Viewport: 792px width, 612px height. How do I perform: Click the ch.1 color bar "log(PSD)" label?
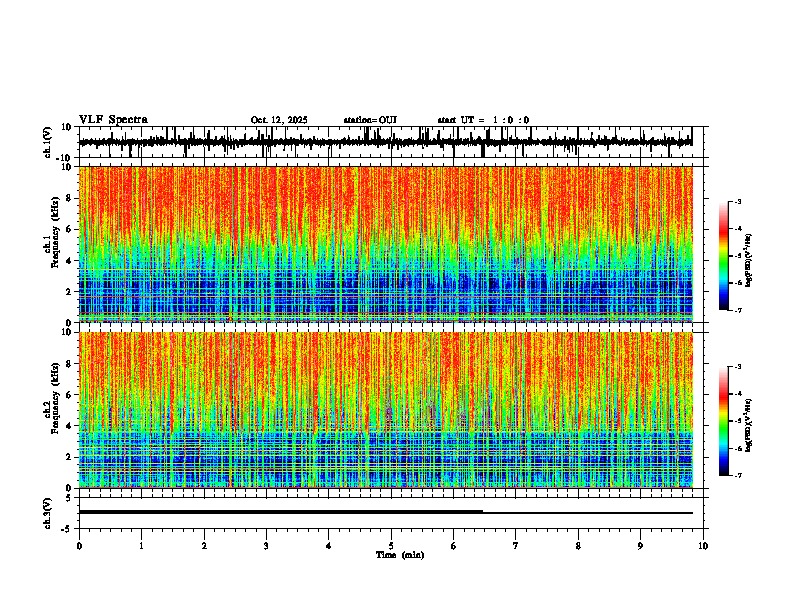[x=749, y=261]
